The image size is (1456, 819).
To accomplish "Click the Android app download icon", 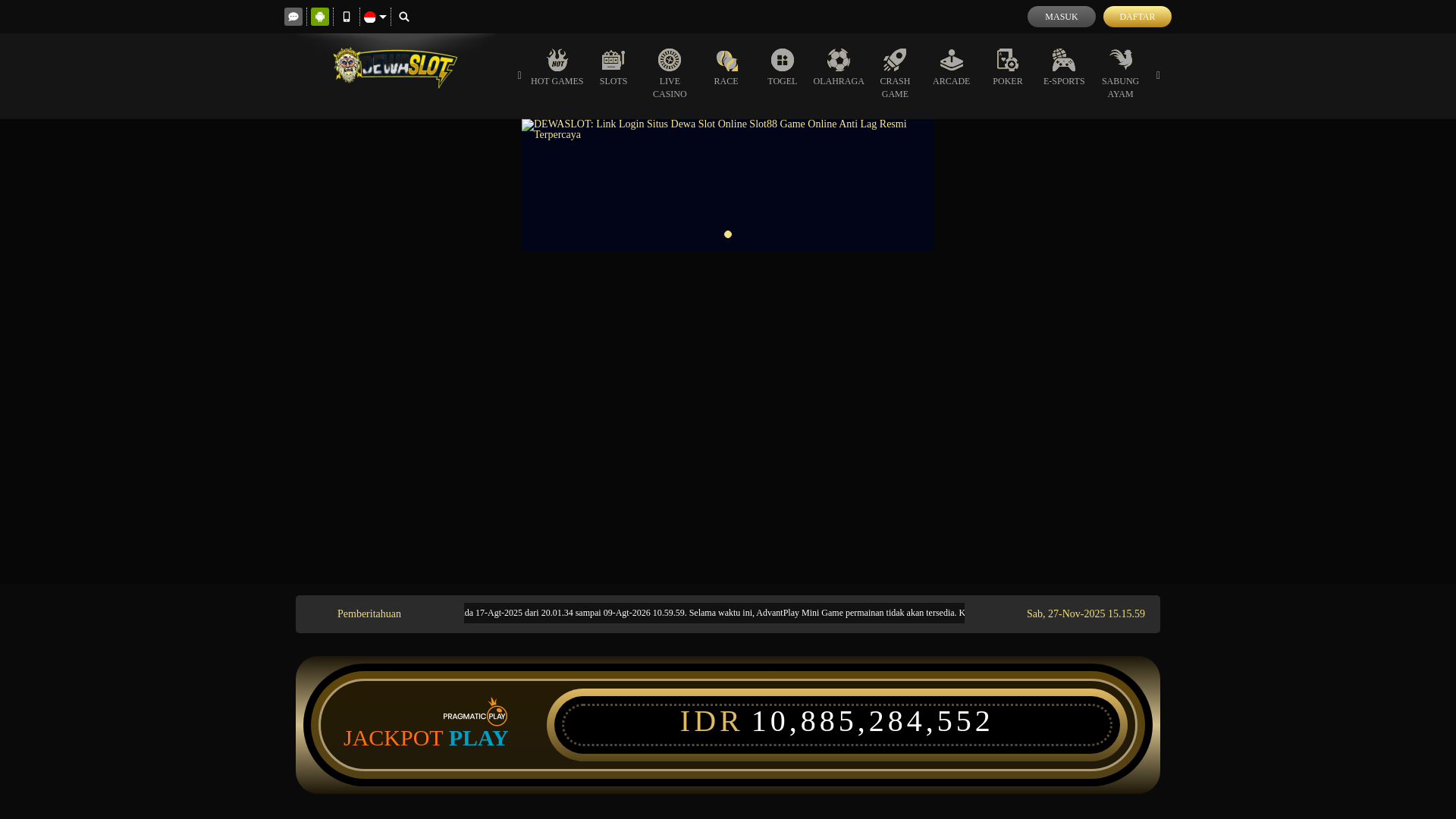I will click(320, 17).
